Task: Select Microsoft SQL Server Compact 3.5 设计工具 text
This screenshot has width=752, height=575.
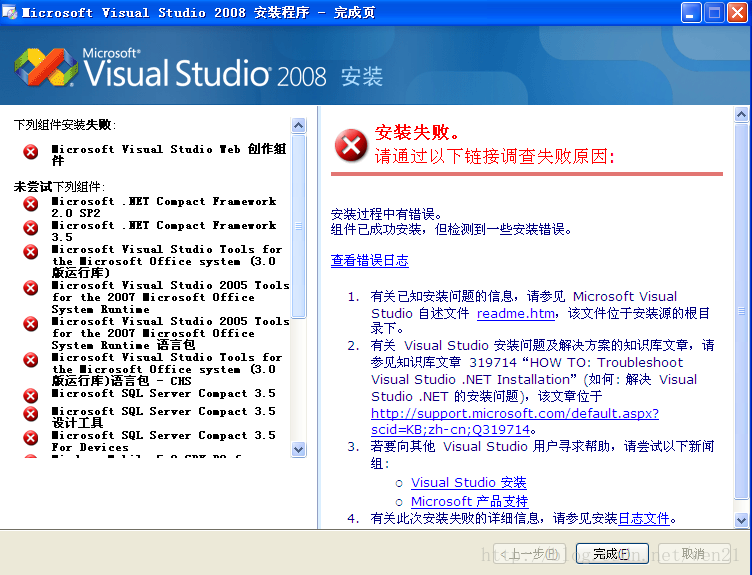Action: 164,417
